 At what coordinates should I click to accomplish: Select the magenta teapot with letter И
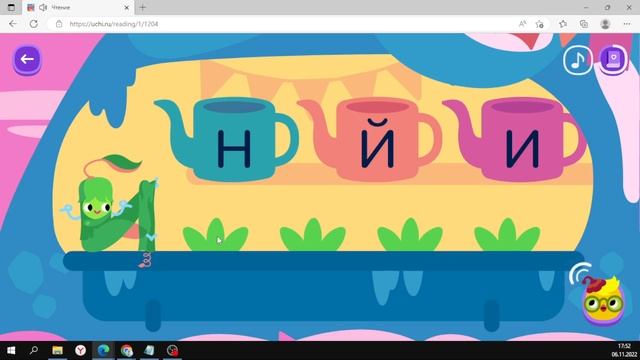515,140
